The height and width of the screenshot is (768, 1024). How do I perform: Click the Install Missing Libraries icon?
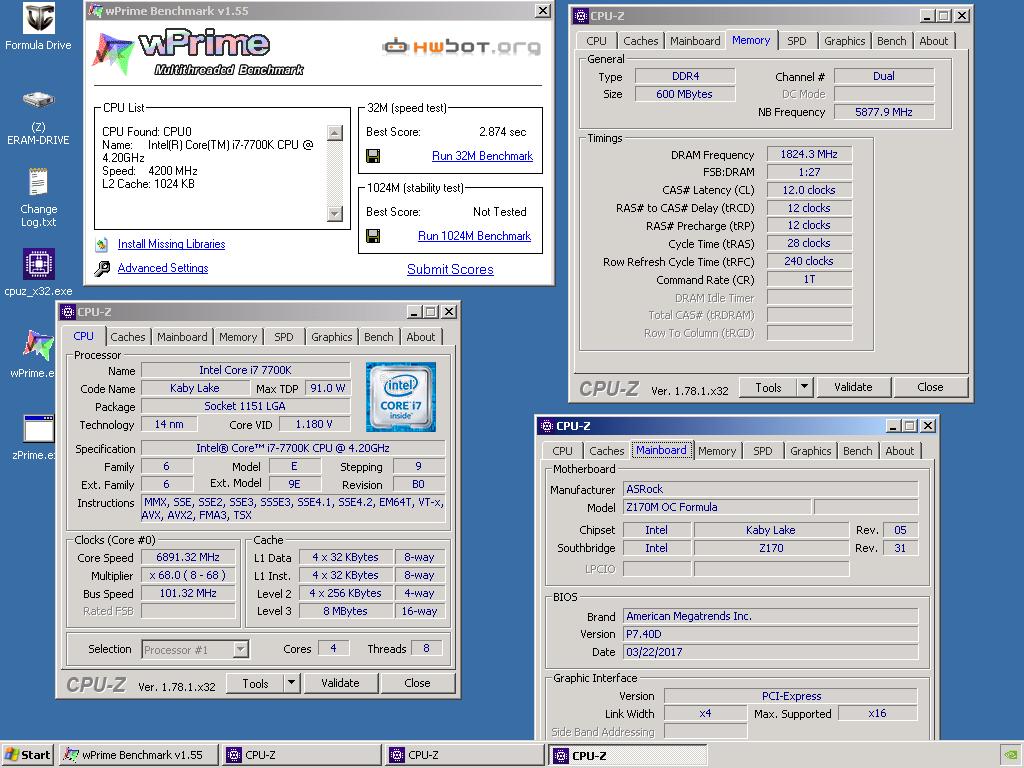coord(101,245)
